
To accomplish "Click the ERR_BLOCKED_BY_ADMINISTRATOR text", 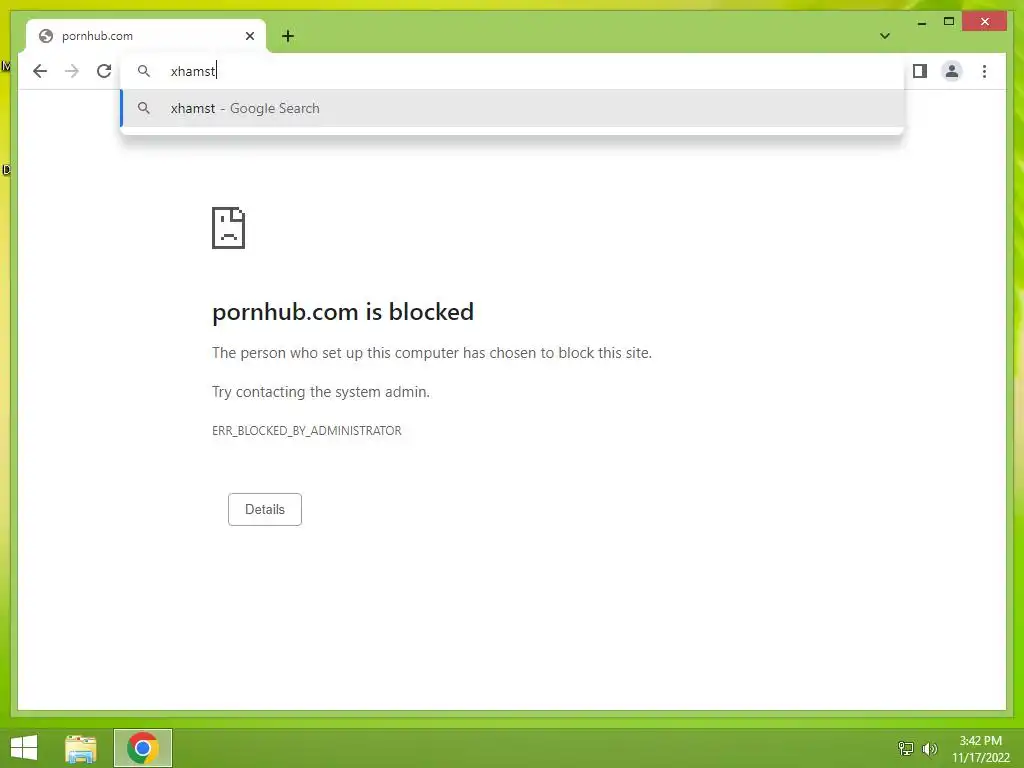I will coord(307,431).
